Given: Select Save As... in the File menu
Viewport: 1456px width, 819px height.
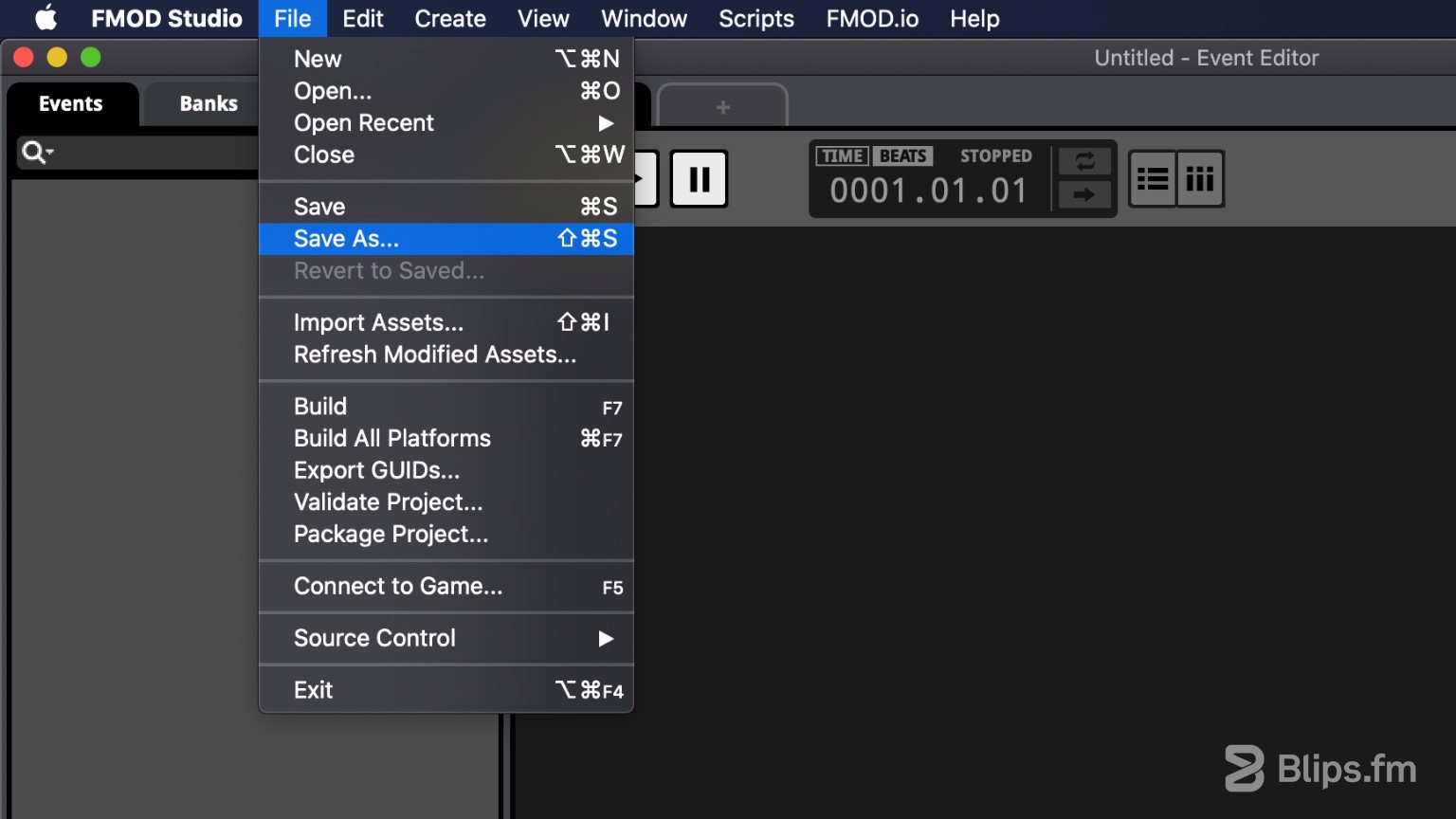Looking at the screenshot, I should tap(446, 239).
